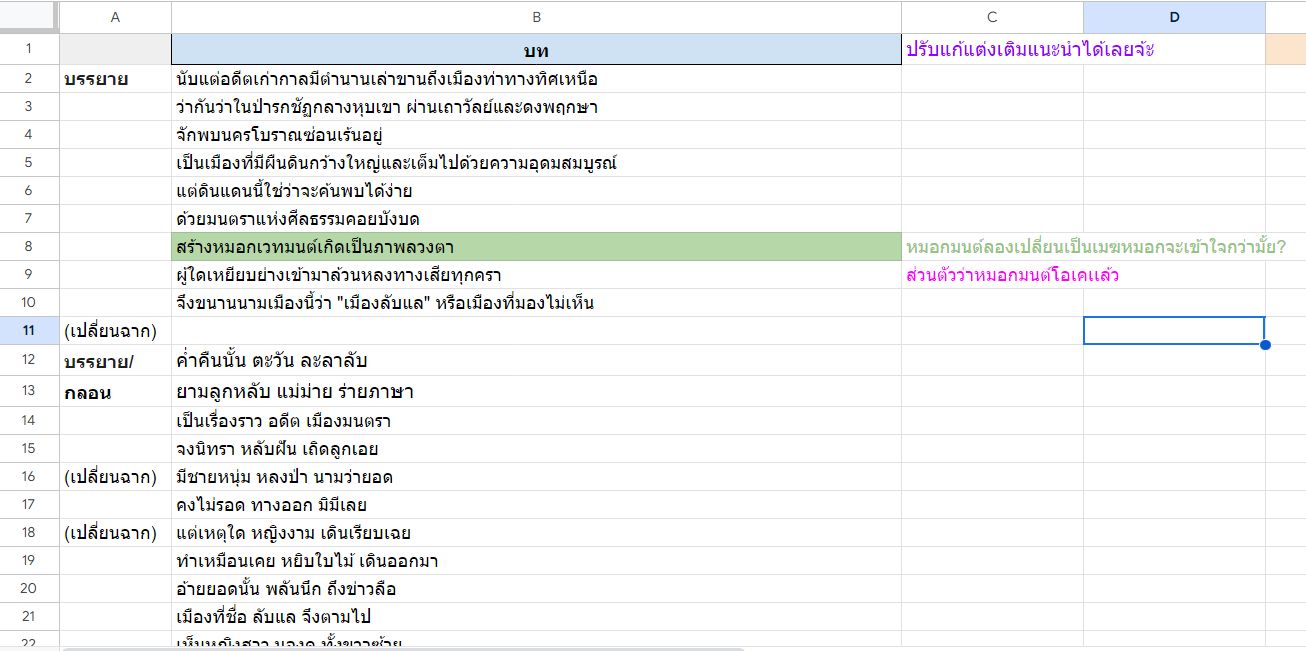Select column D header
Screen dimensions: 1306x651
(1174, 17)
